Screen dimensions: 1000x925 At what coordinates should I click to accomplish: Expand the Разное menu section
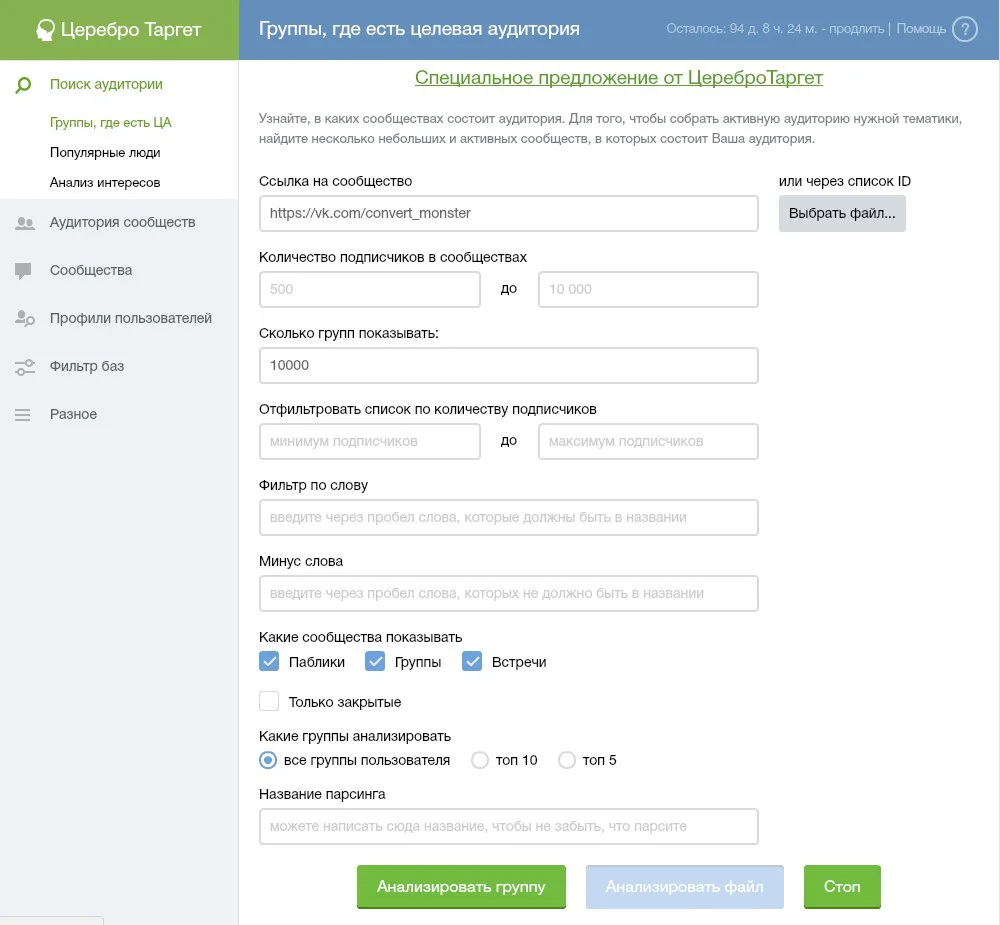73,414
